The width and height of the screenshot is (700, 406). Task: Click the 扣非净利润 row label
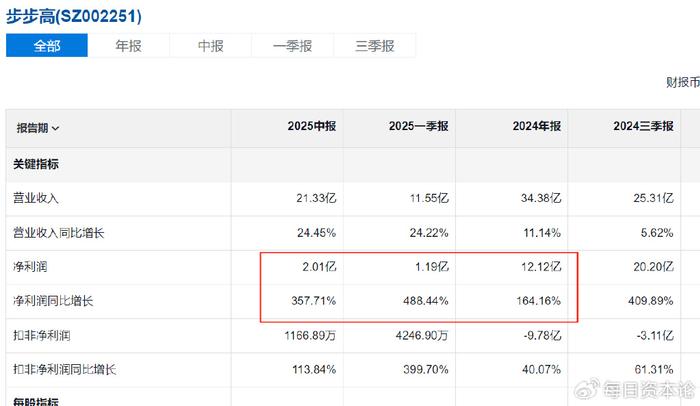(42, 335)
